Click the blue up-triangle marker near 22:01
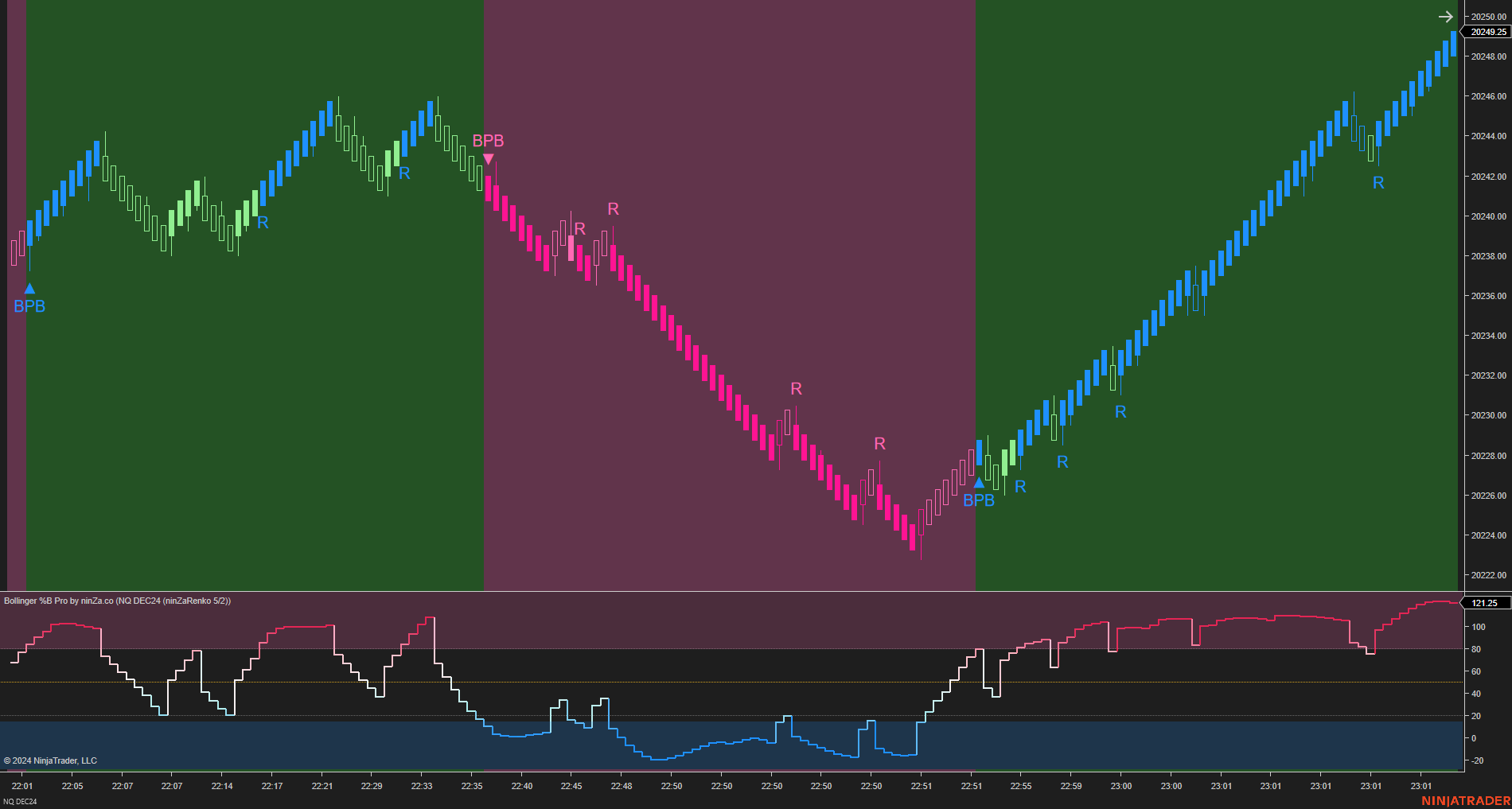The image size is (1512, 809). click(x=29, y=289)
